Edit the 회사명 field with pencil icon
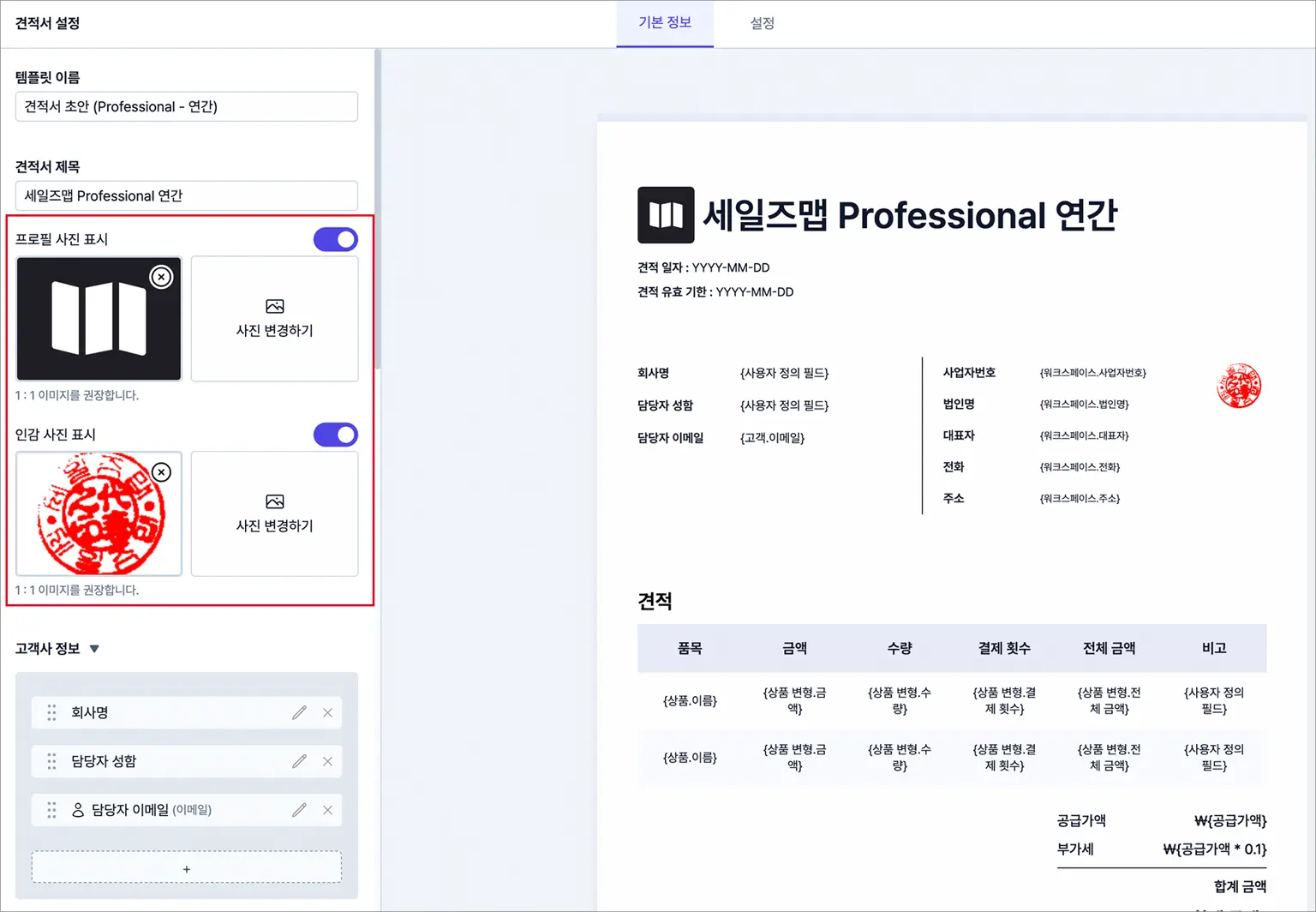The image size is (1316, 912). 299,712
